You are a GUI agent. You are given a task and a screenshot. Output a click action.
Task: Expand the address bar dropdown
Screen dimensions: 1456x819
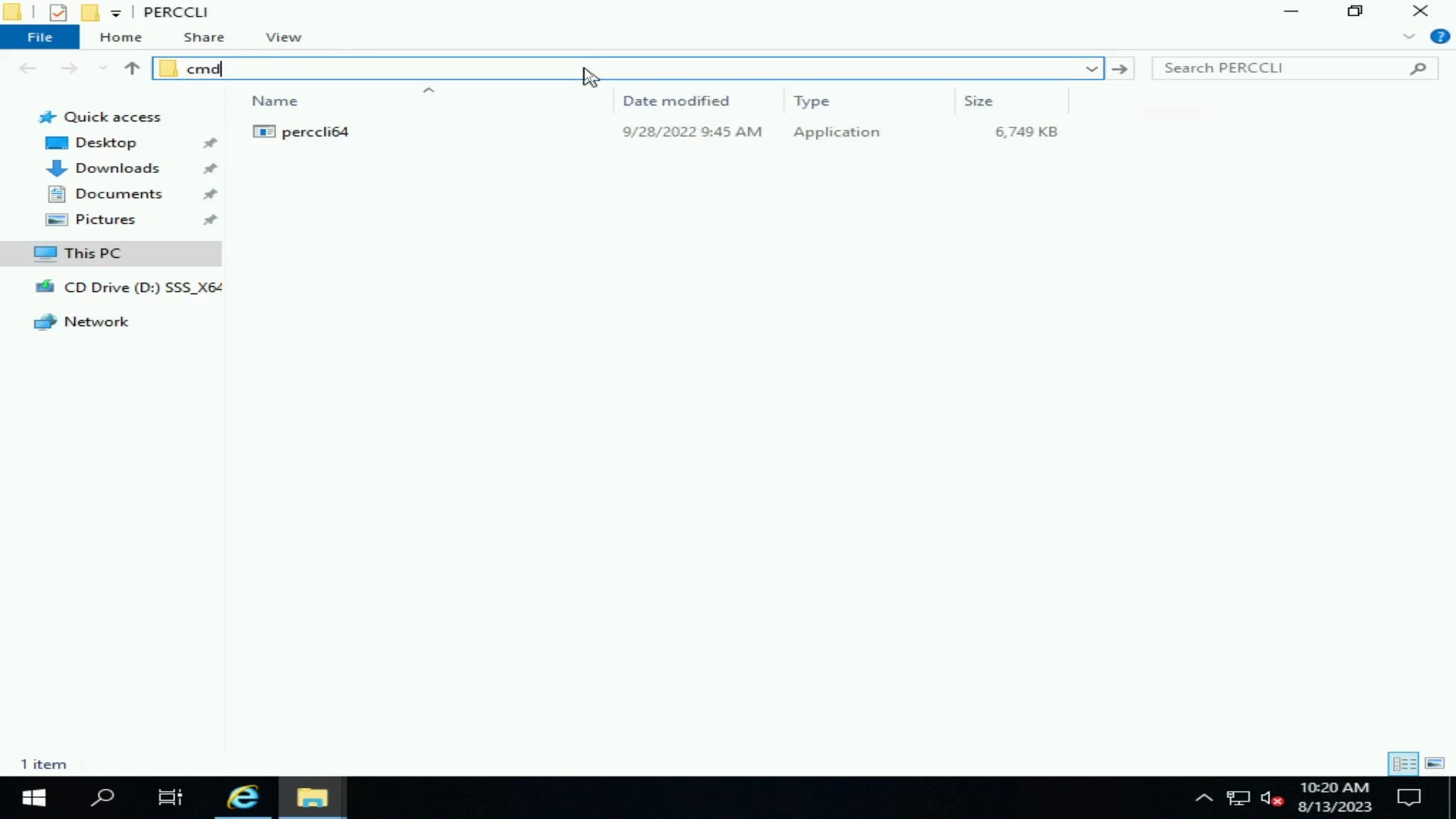(1091, 67)
